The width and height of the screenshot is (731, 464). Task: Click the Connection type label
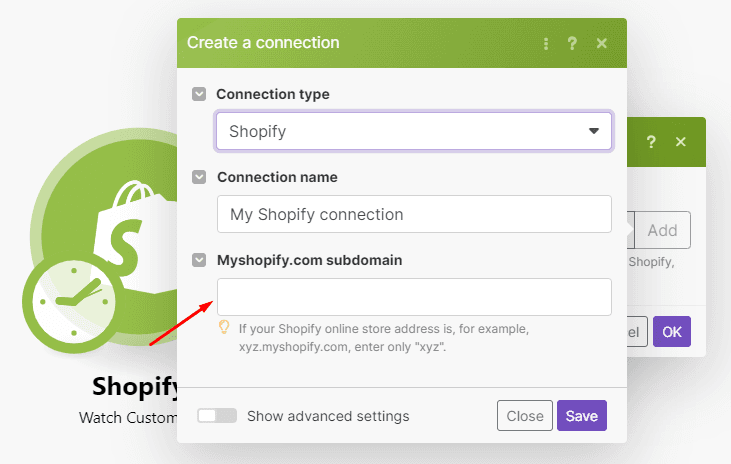pos(273,94)
